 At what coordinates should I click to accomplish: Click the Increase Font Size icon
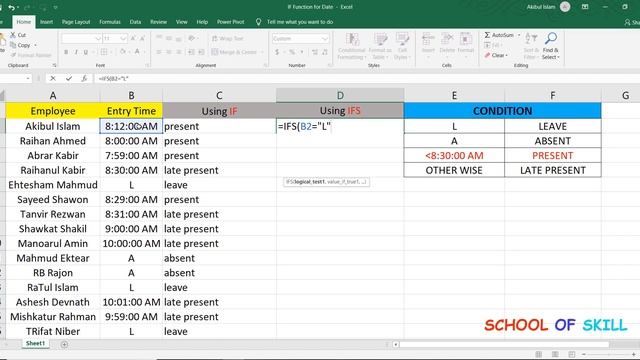tap(133, 38)
